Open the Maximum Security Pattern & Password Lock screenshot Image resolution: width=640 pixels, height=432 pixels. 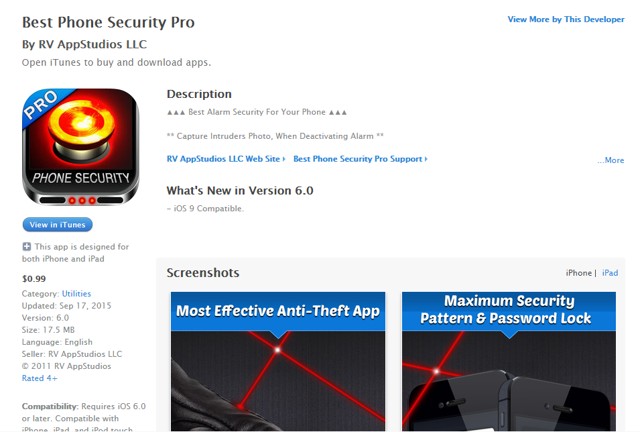coord(509,361)
